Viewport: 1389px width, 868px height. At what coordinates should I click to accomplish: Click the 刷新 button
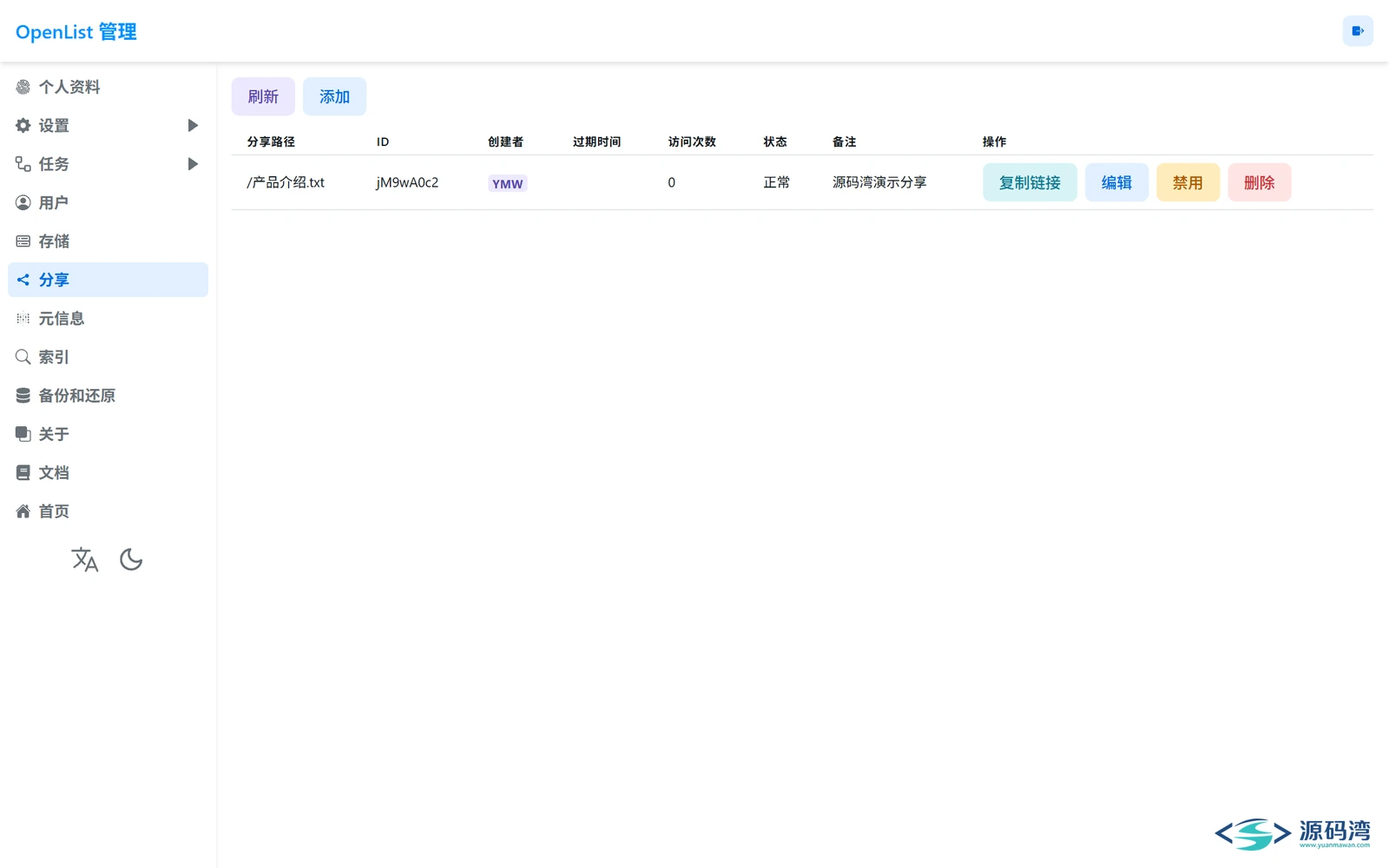(x=263, y=96)
